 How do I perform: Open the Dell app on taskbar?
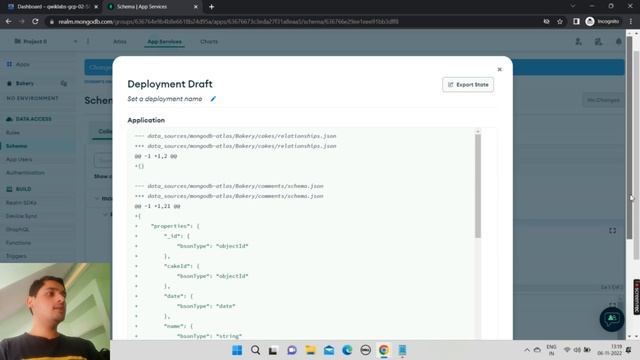[365, 350]
